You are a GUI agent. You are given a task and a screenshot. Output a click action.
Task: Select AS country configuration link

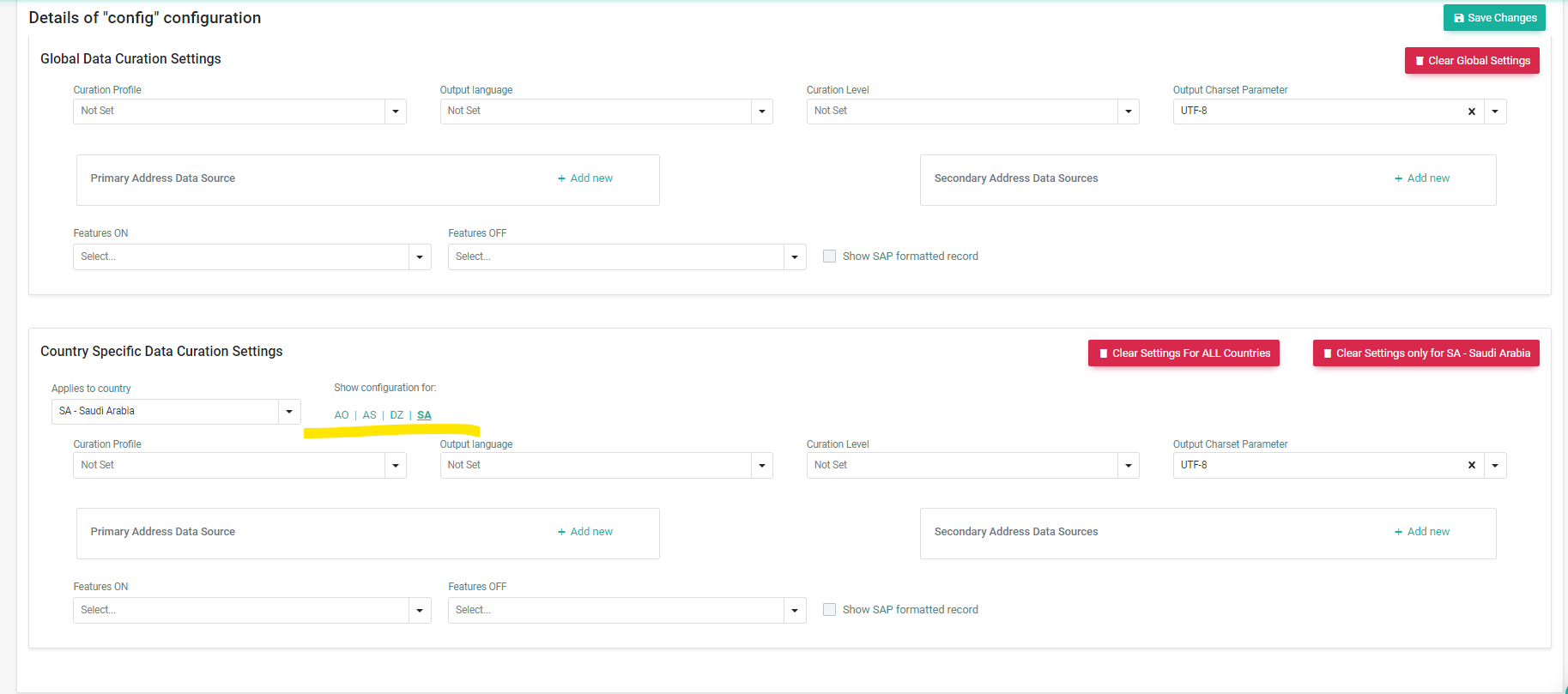coord(369,415)
